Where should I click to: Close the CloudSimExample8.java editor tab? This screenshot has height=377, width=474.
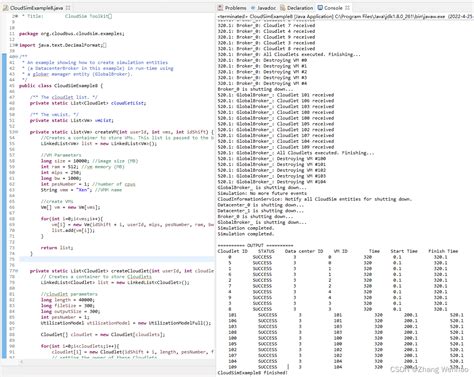(68, 8)
